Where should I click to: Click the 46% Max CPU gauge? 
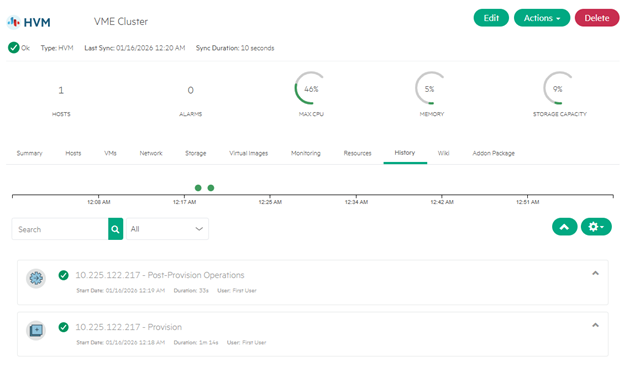point(311,88)
